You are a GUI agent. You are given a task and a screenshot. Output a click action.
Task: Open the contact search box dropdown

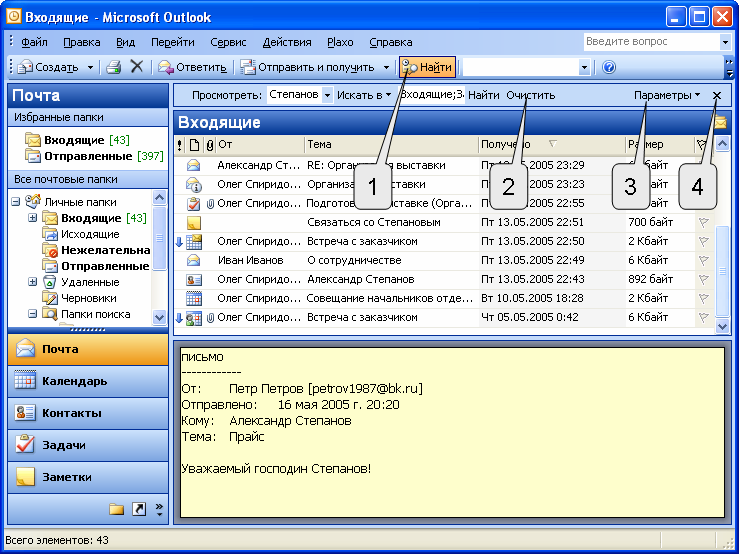[x=584, y=67]
